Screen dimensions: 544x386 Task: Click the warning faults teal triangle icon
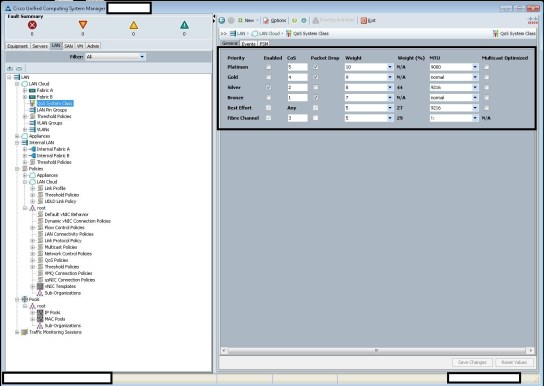(x=184, y=25)
